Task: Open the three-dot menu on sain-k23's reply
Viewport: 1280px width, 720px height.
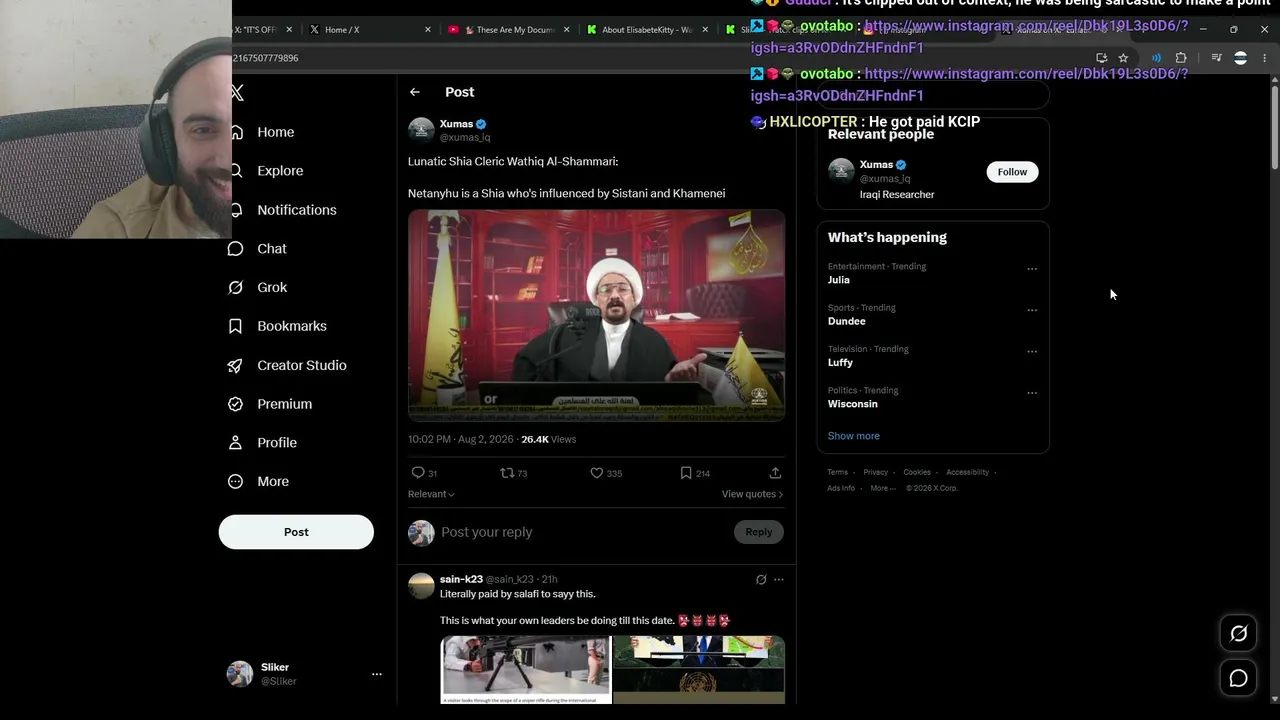Action: coord(779,580)
